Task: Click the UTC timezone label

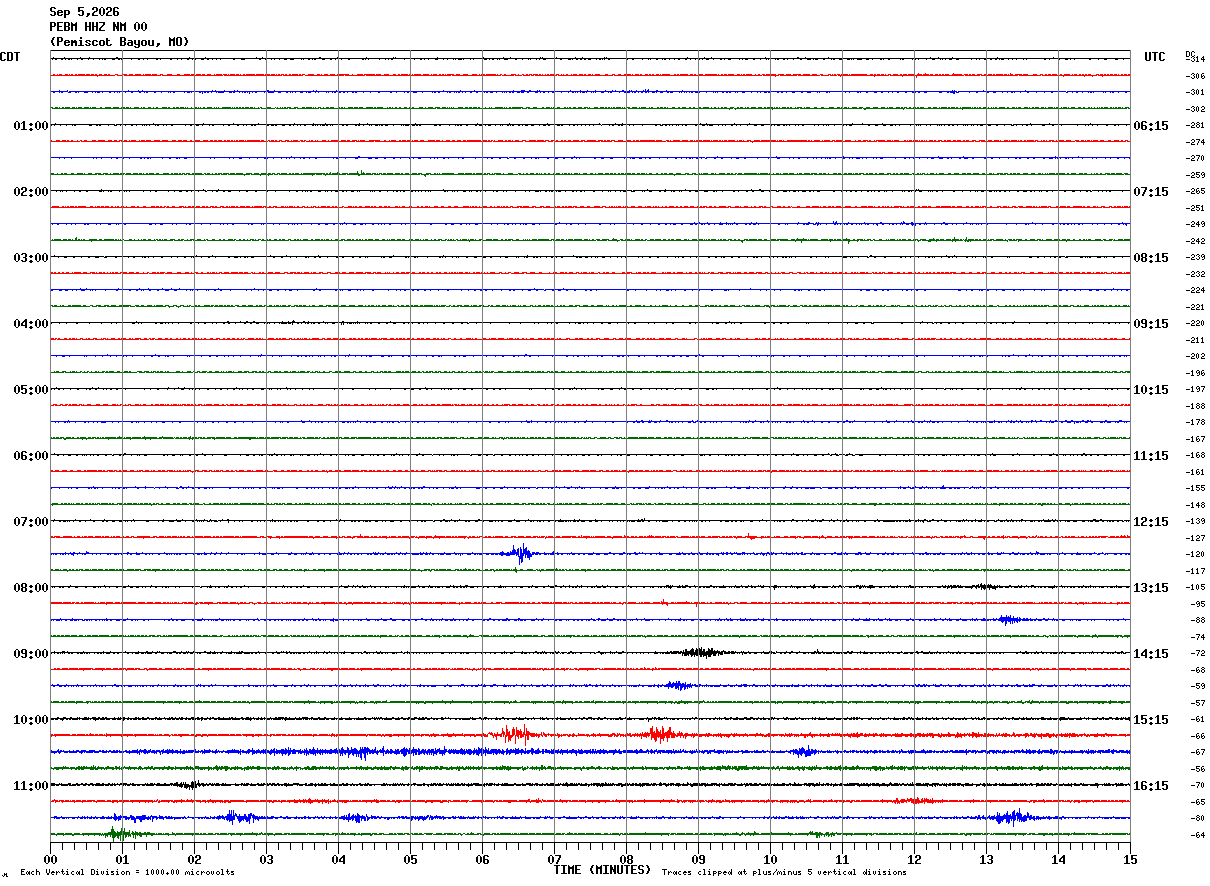Action: click(1155, 57)
